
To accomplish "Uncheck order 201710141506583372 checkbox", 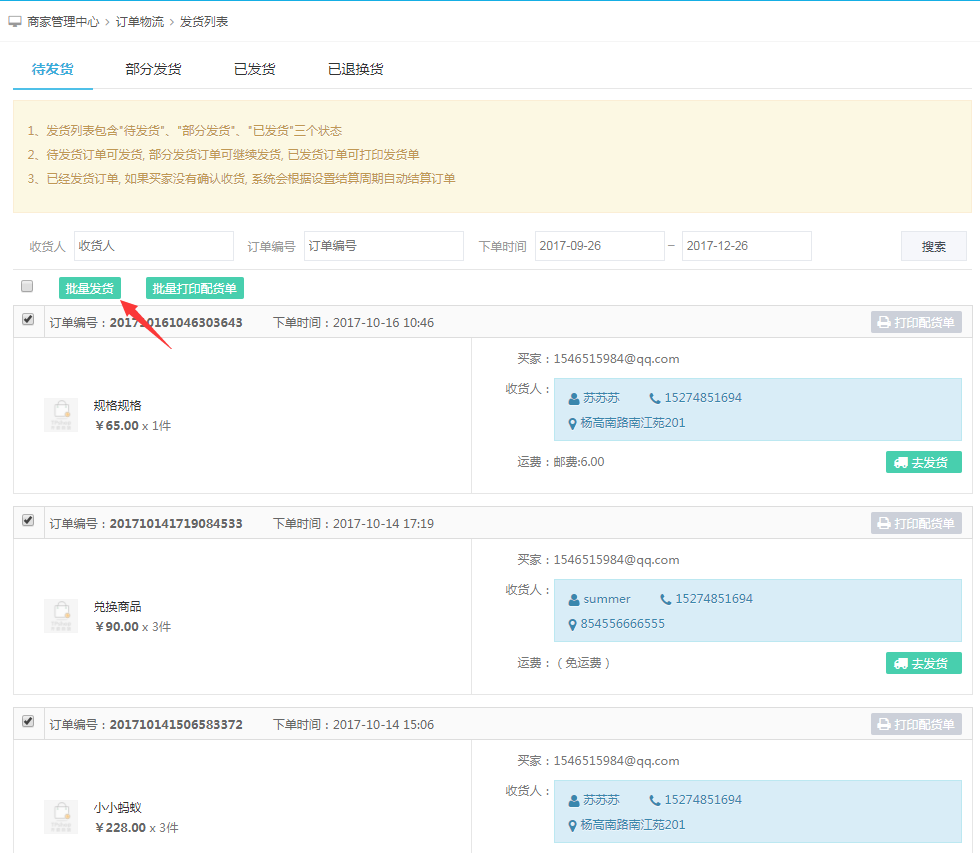I will tap(28, 722).
